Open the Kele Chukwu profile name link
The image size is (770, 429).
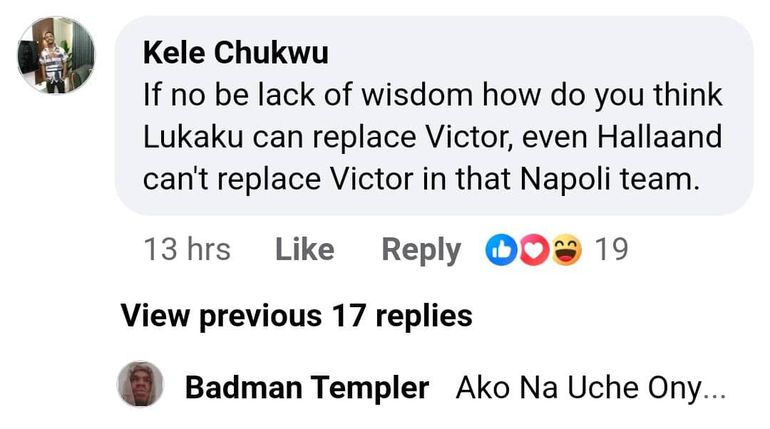click(236, 51)
